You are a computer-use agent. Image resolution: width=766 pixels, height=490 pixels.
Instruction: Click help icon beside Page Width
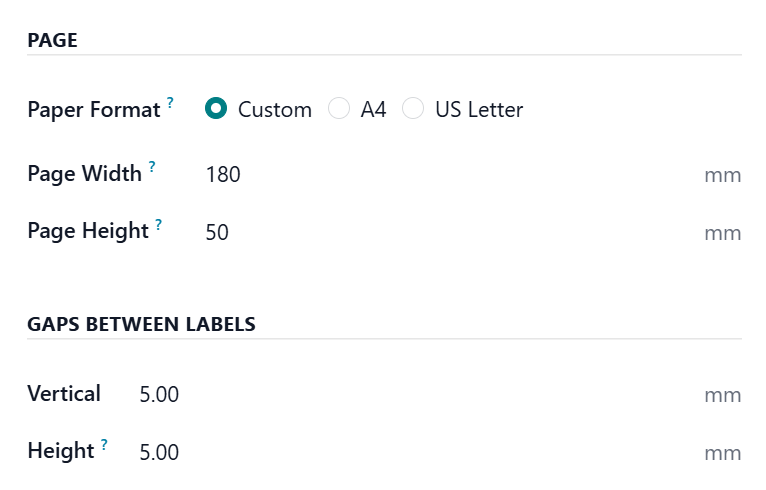[x=152, y=167]
